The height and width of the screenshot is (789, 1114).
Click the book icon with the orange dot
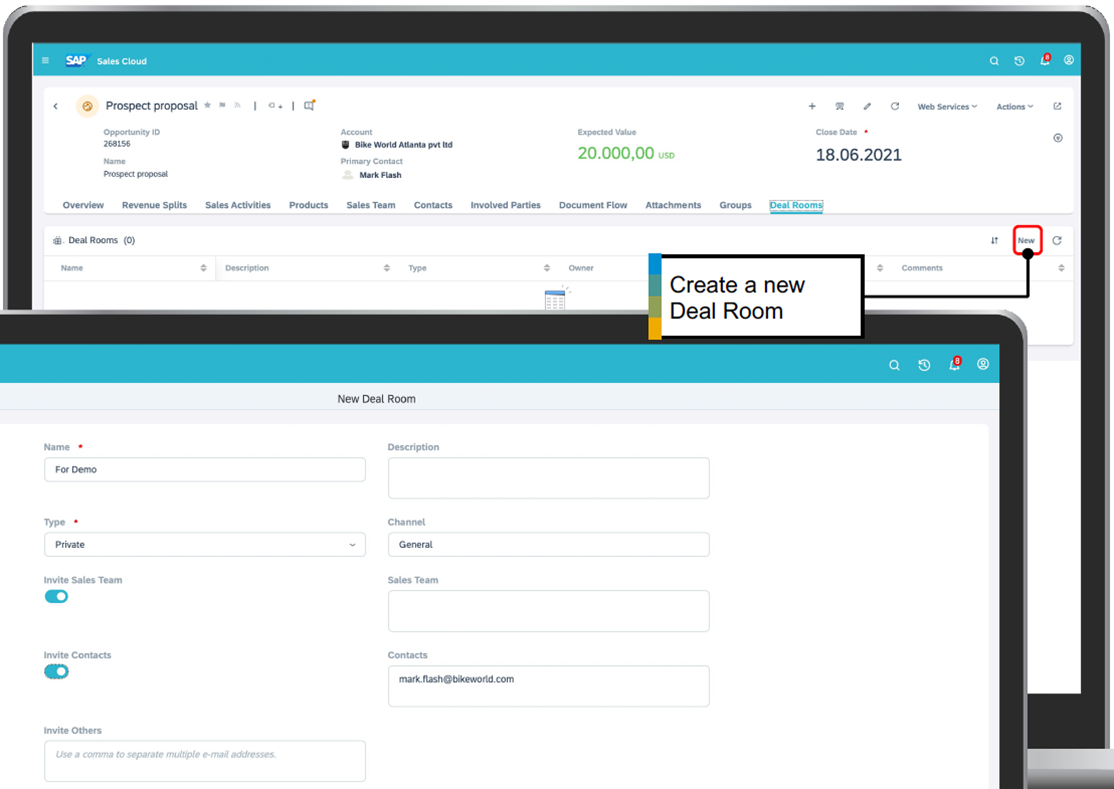coord(309,105)
